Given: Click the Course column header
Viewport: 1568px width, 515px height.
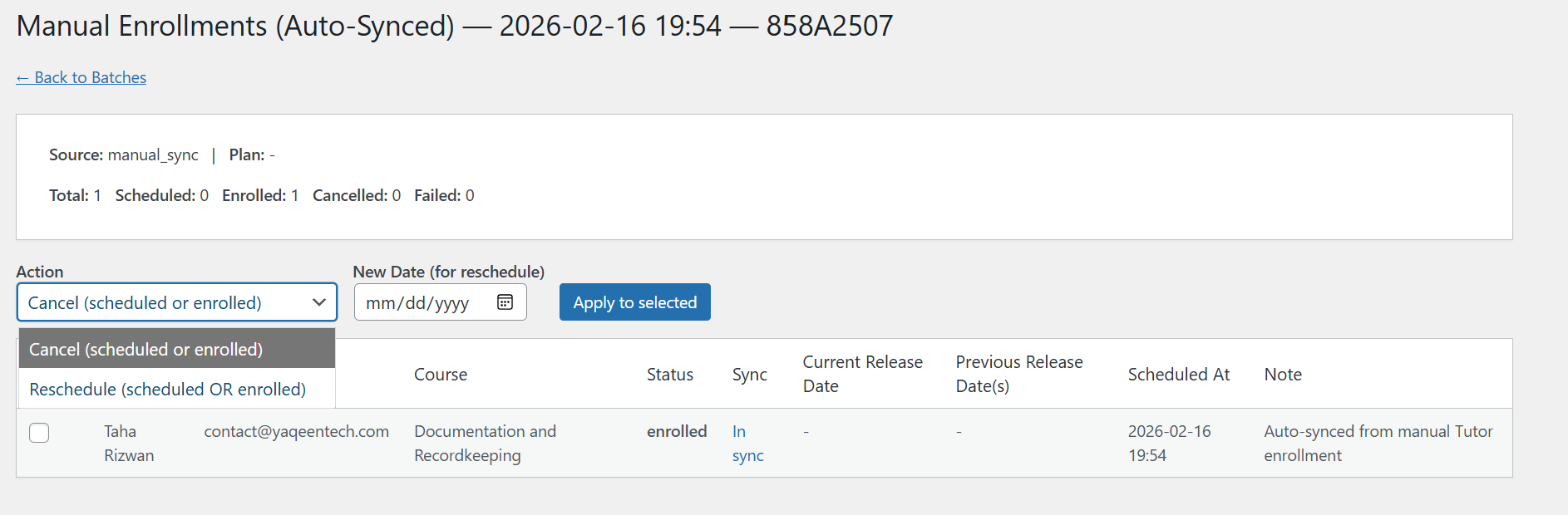Looking at the screenshot, I should 441,375.
